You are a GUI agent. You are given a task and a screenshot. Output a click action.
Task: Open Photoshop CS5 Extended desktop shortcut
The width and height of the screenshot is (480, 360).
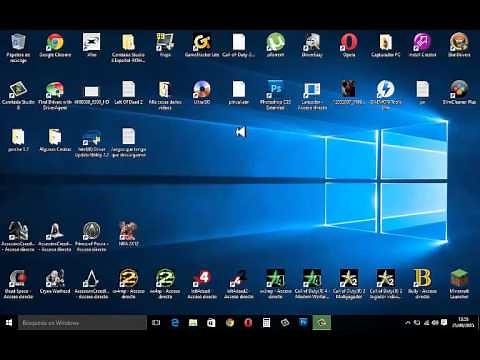(x=275, y=89)
